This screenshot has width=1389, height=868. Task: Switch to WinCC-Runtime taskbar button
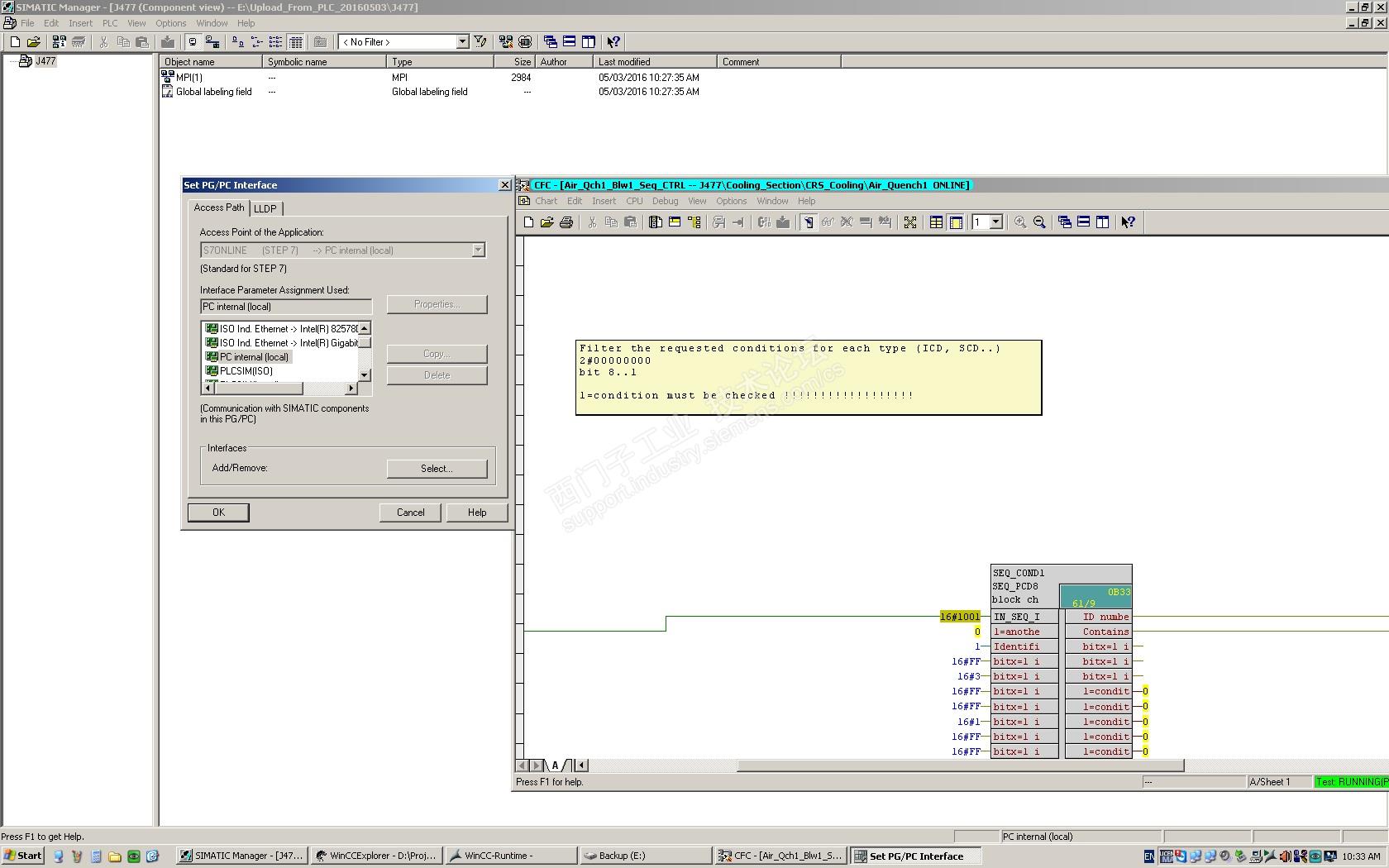pos(511,856)
